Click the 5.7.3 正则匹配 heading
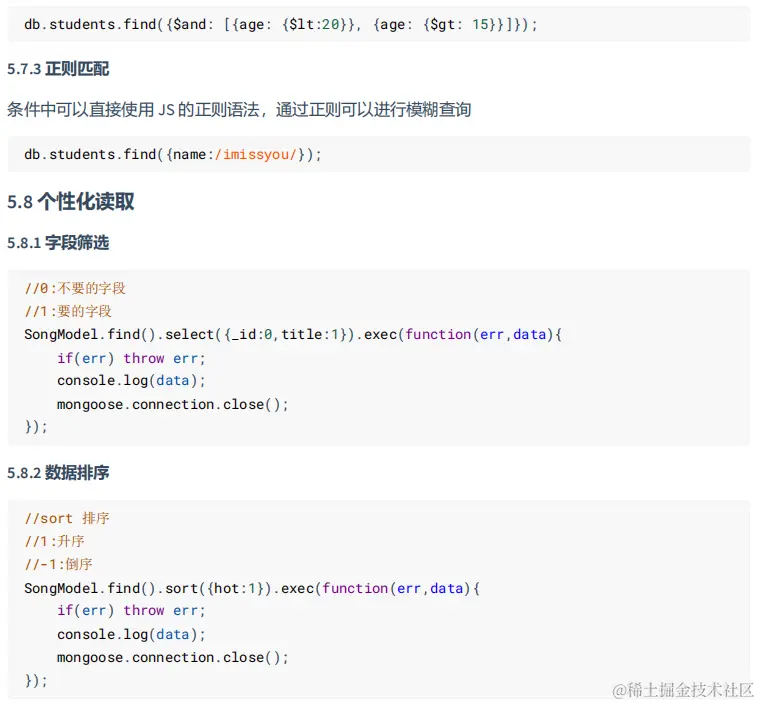760x705 pixels. point(58,69)
